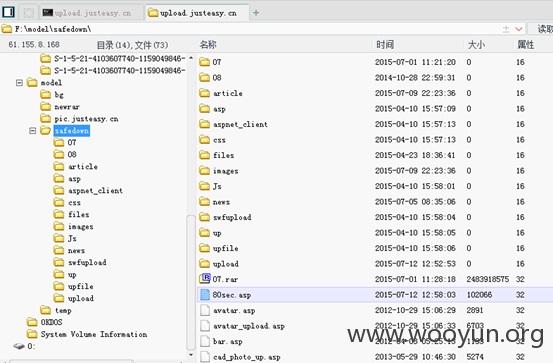Click the 目录(14),文件(73) count label
Viewport: 553px width, 363px height.
[x=132, y=45]
